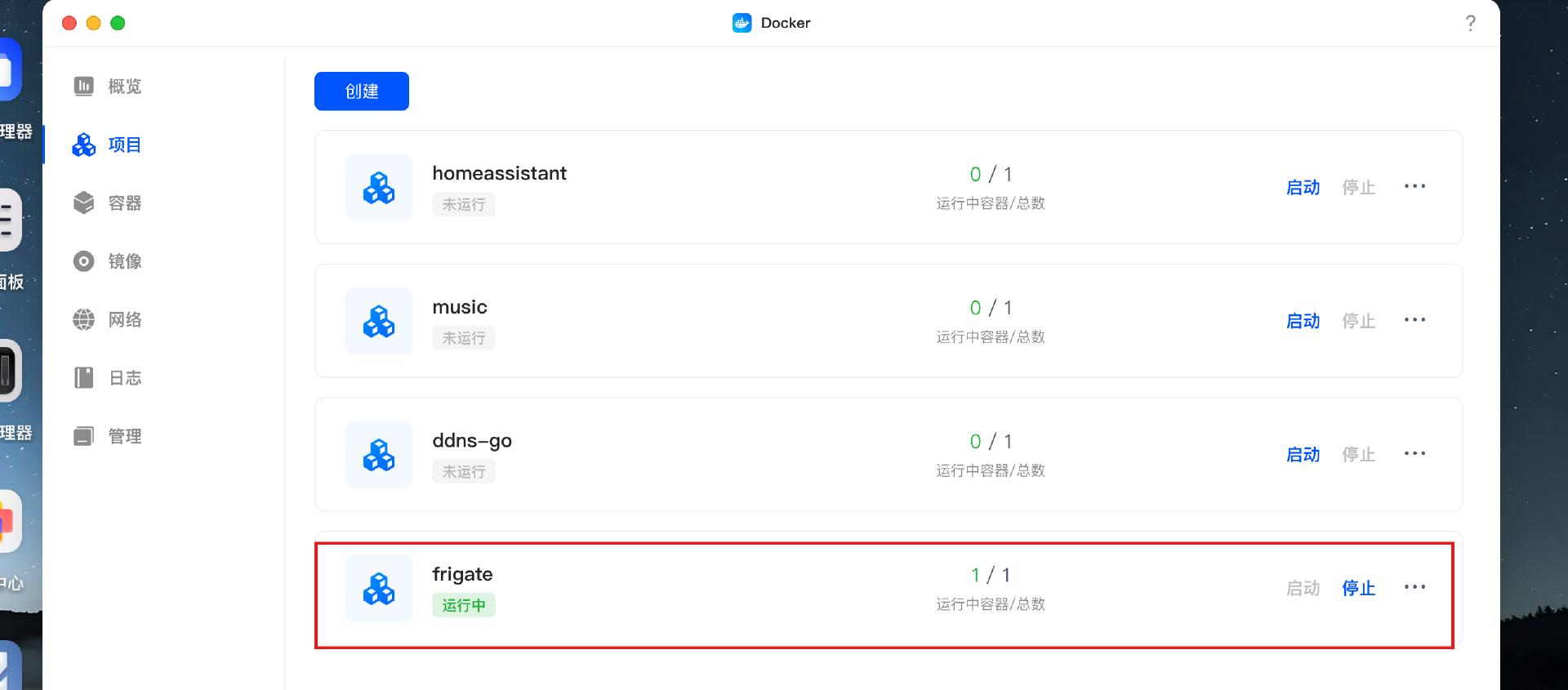Open the 管理 management sidebar icon
The height and width of the screenshot is (690, 1568).
click(x=83, y=436)
